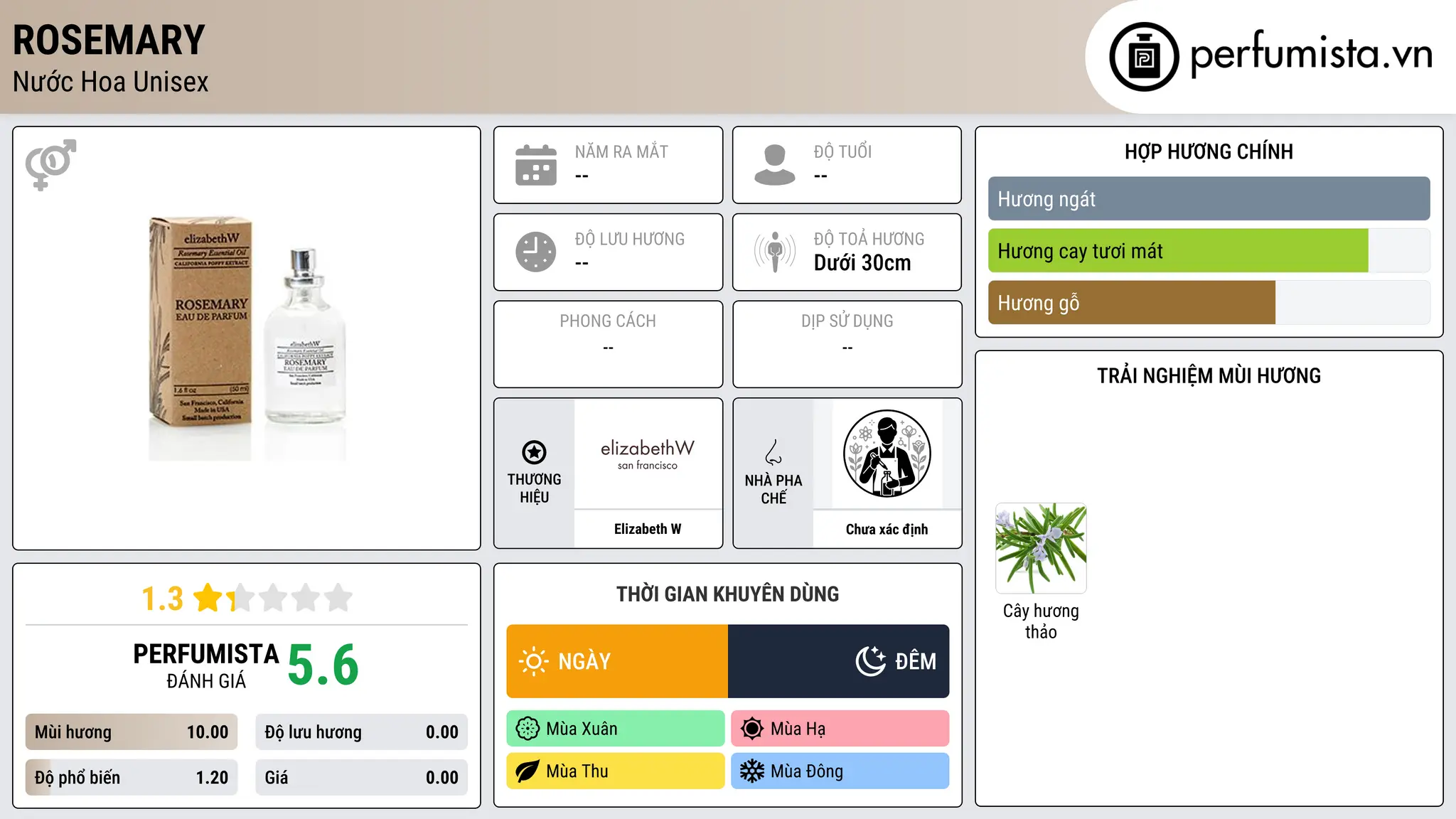Click the calendar icon beside Năm Ra Mắt

pos(536,165)
